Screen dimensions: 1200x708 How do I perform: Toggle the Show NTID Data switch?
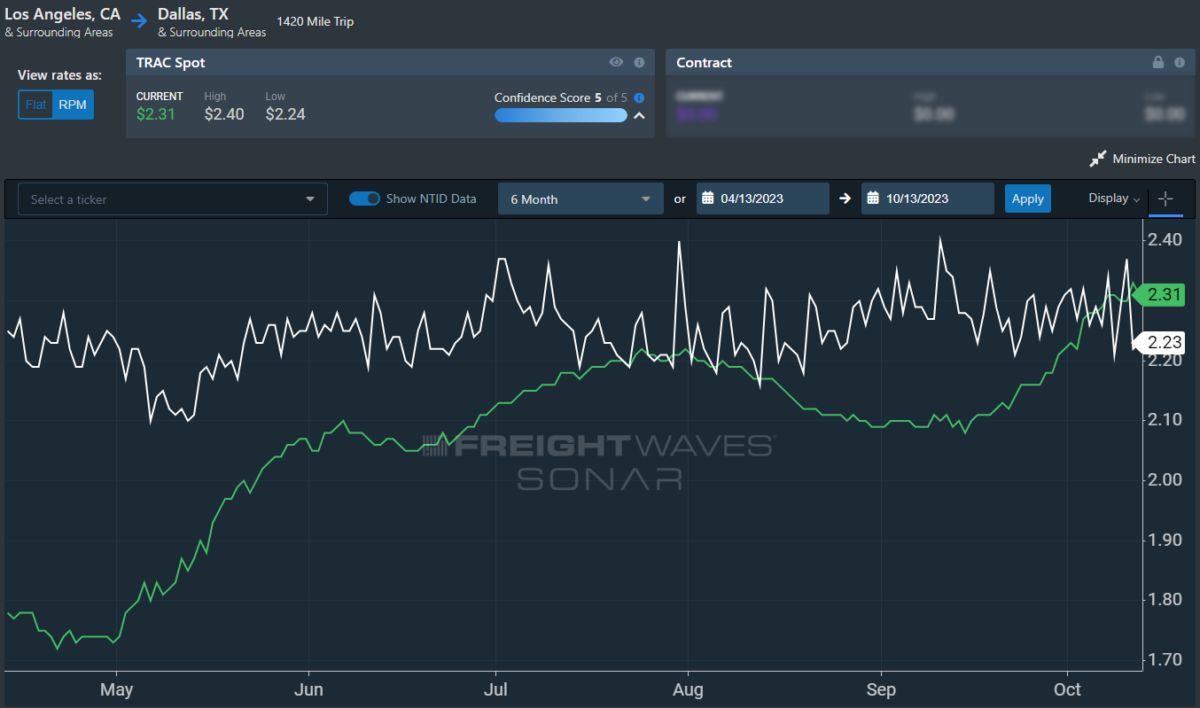(x=365, y=198)
